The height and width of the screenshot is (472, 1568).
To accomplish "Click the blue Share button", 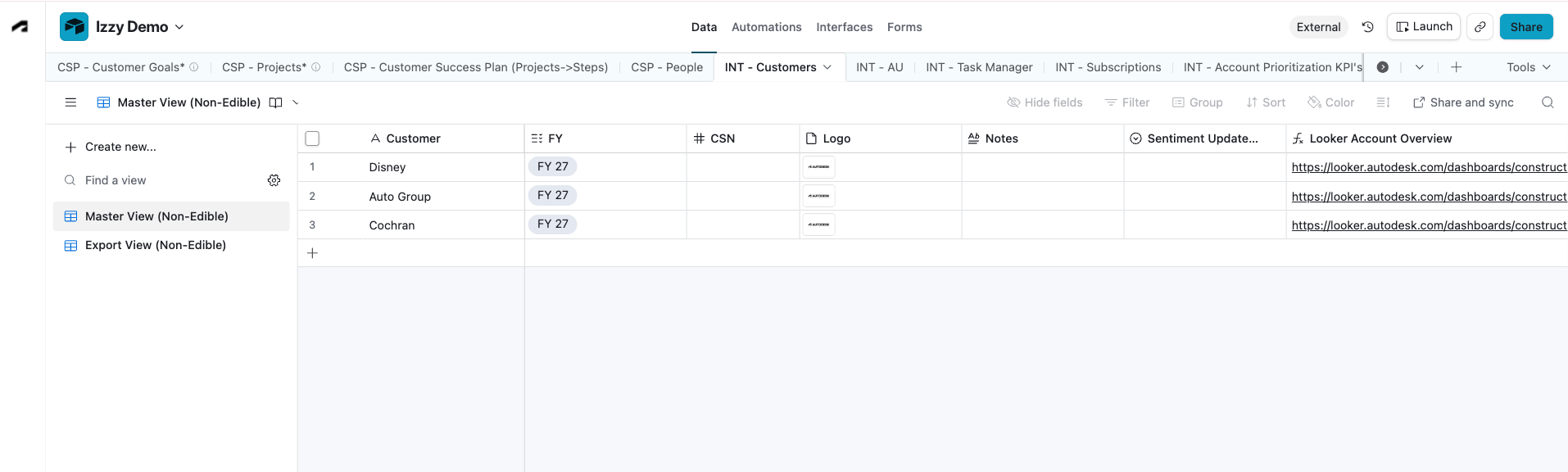I will 1526,27.
